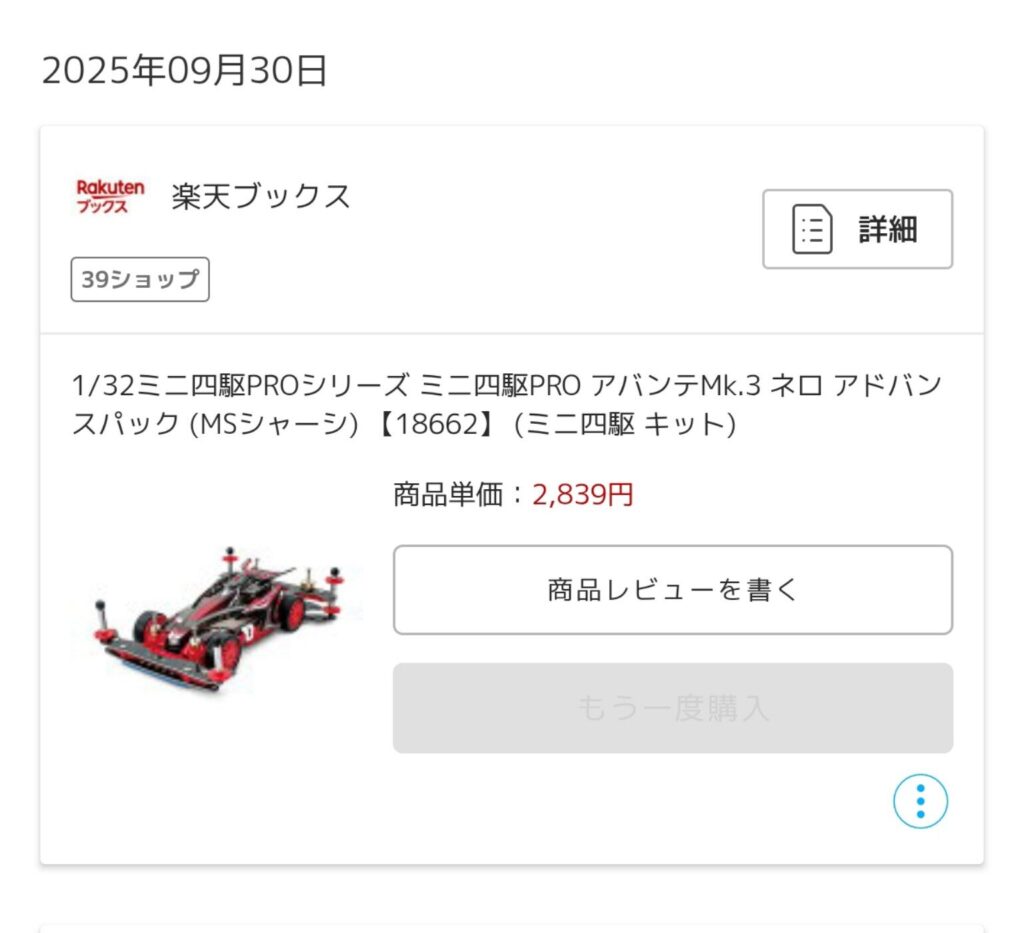
Task: Write a review with 商品レビューを書く
Action: pyautogui.click(x=673, y=590)
